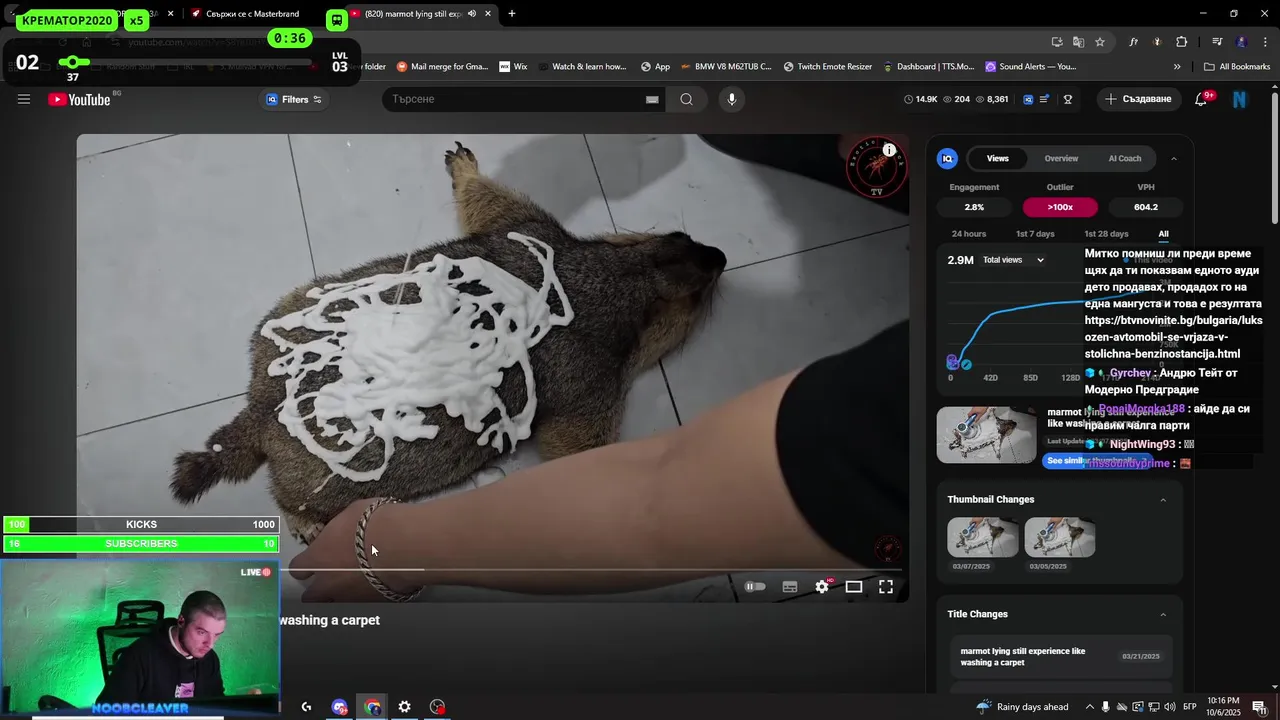The image size is (1280, 720).
Task: Click the >100x outlier badge
Action: click(1060, 207)
